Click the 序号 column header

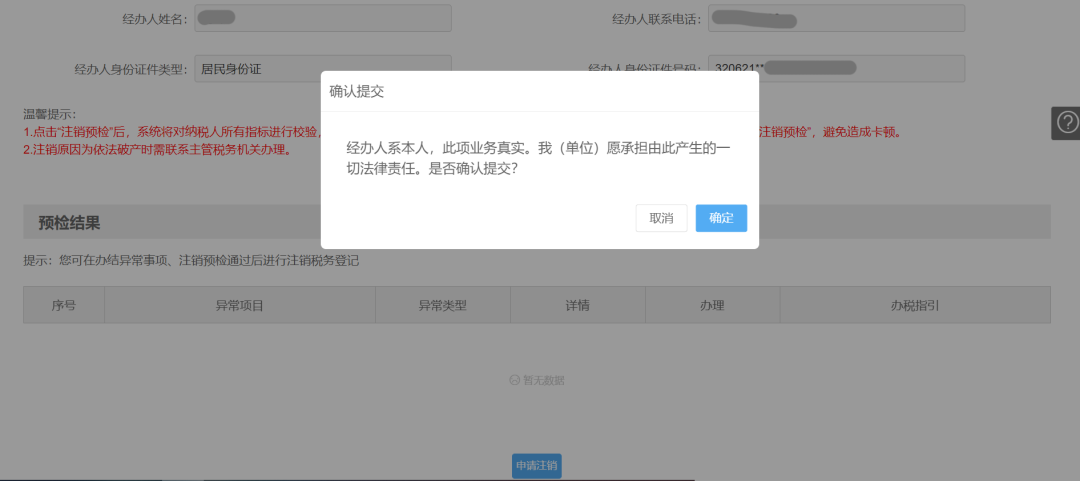tap(64, 305)
